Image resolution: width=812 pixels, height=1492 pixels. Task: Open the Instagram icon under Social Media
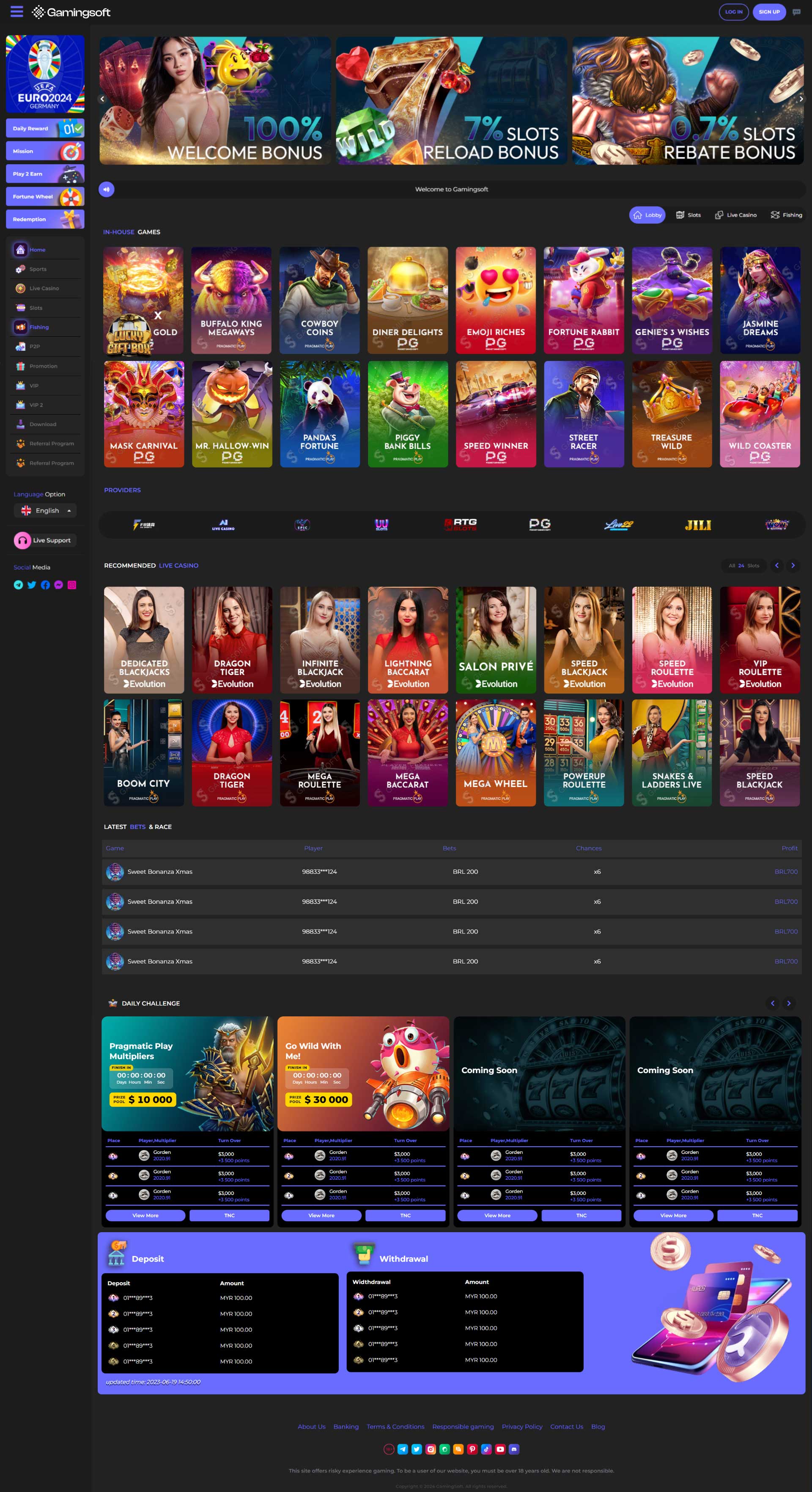pos(72,585)
